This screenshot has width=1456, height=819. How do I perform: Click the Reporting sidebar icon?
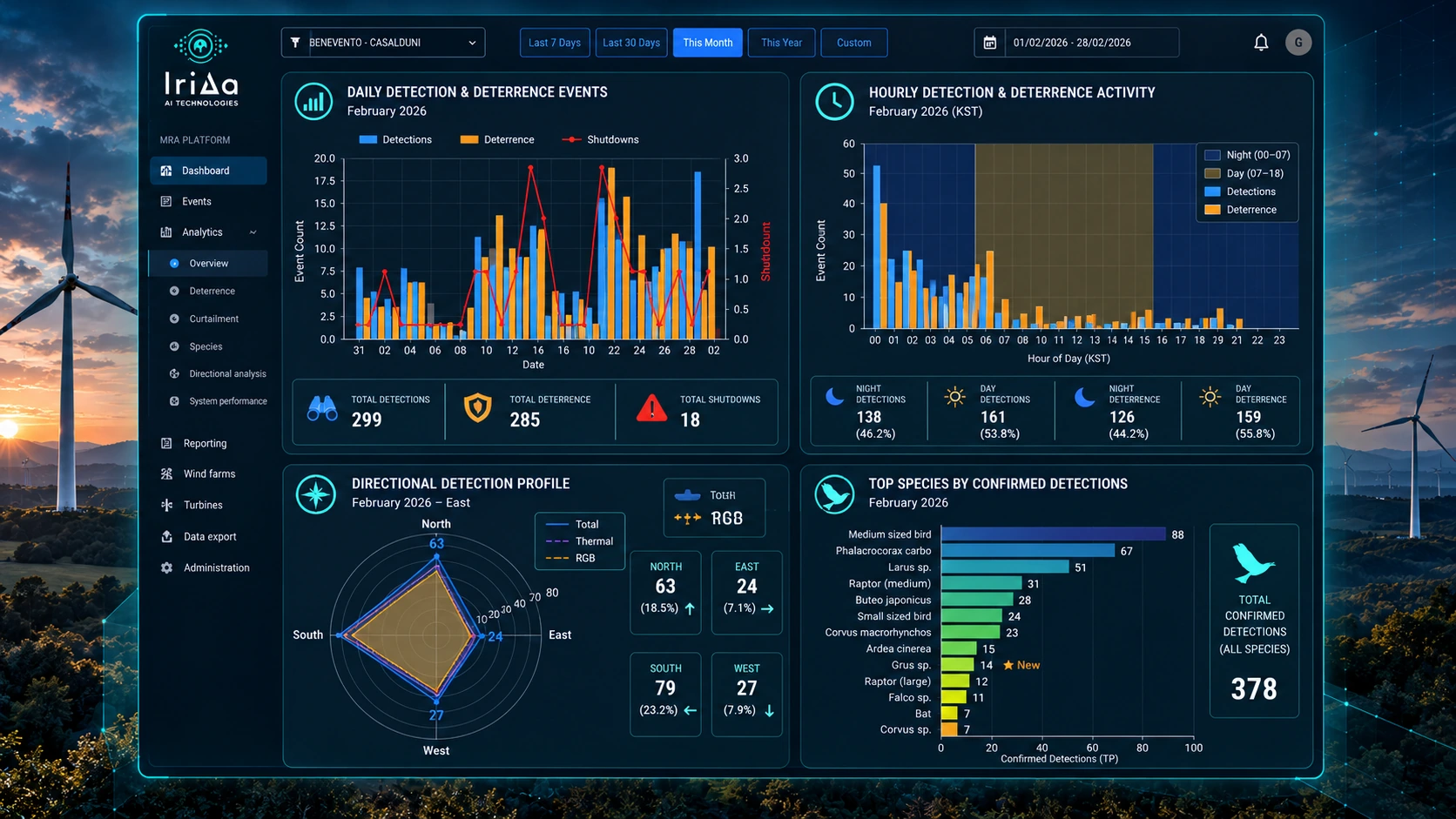(166, 443)
